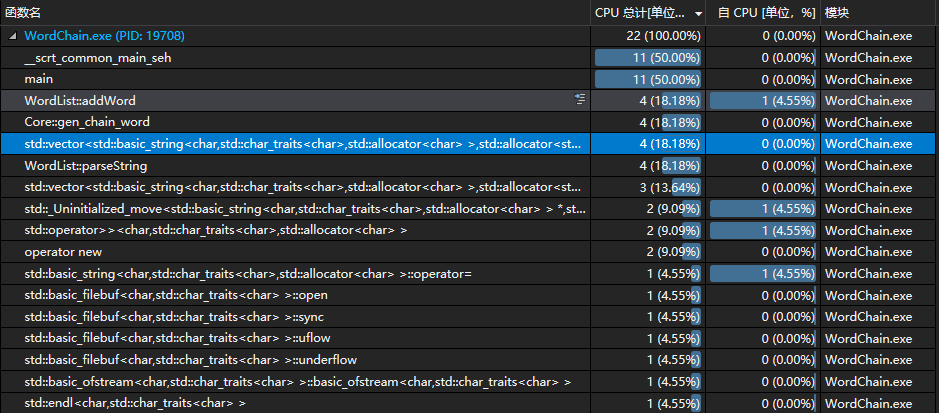Click the 2 (9.09%) cell of std::_Uninitialized_move

[647, 209]
